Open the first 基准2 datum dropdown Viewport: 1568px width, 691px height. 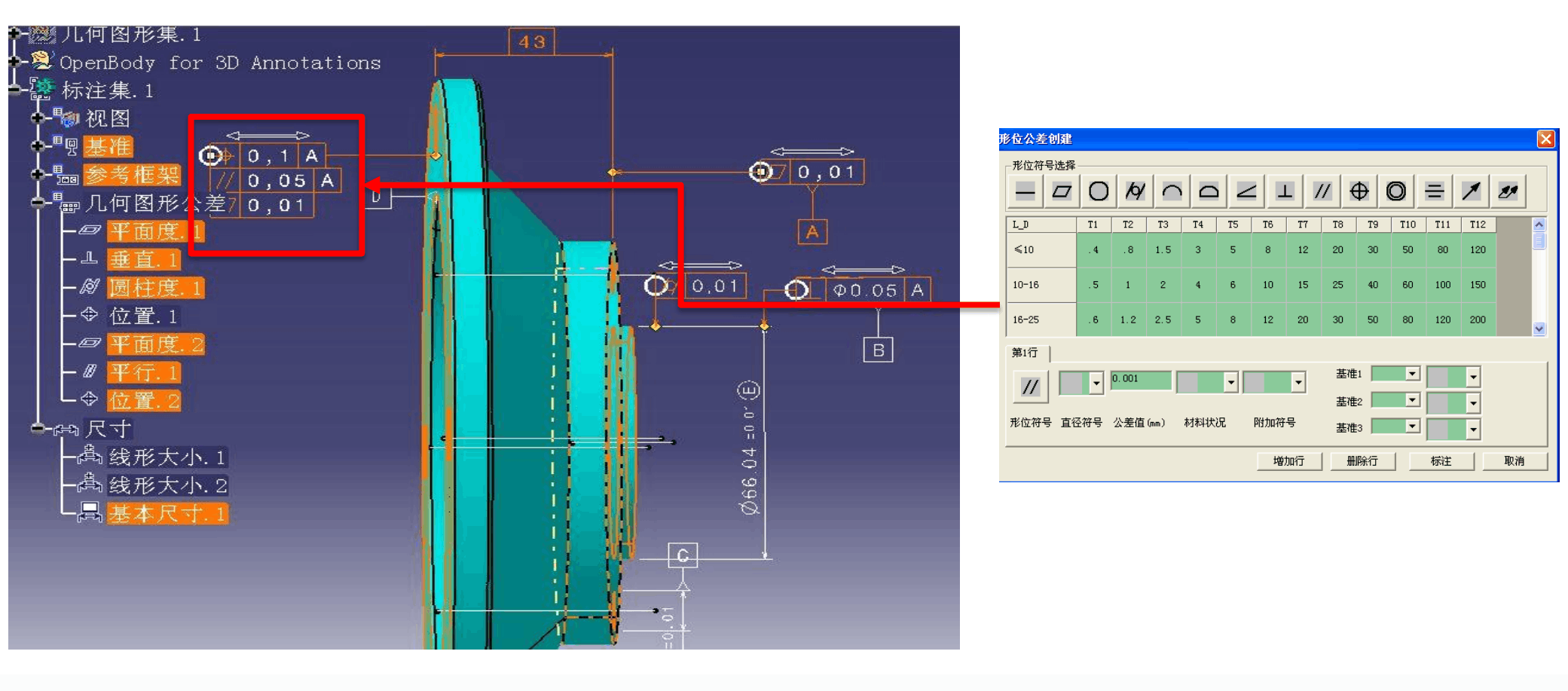point(1413,400)
